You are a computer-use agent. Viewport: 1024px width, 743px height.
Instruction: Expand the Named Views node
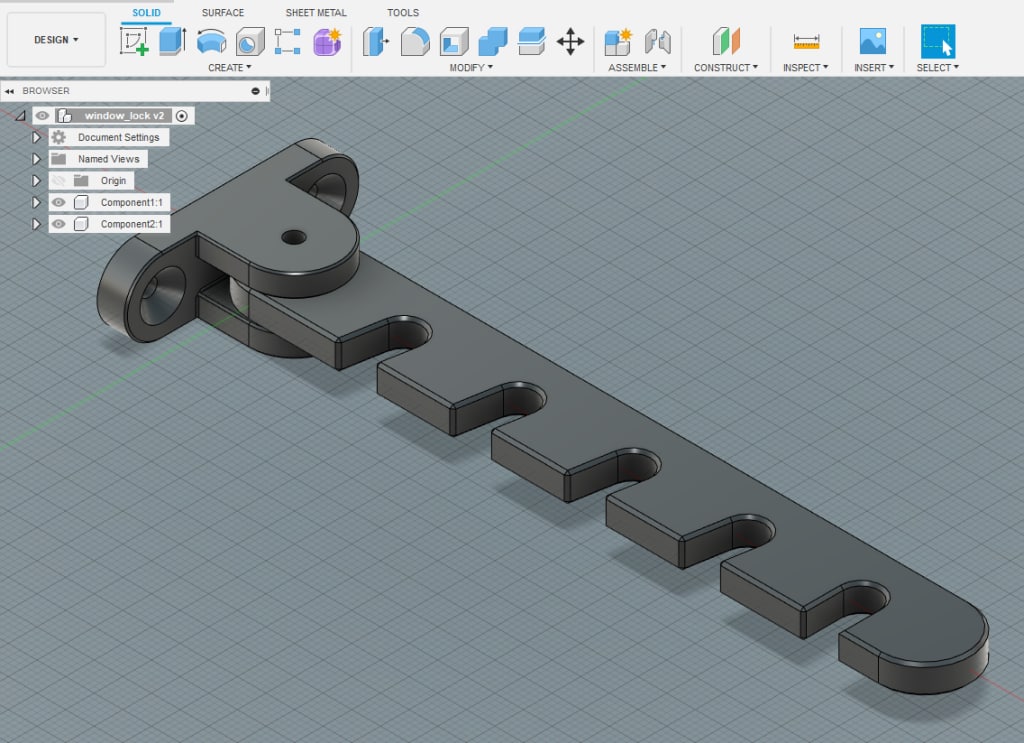pyautogui.click(x=37, y=159)
